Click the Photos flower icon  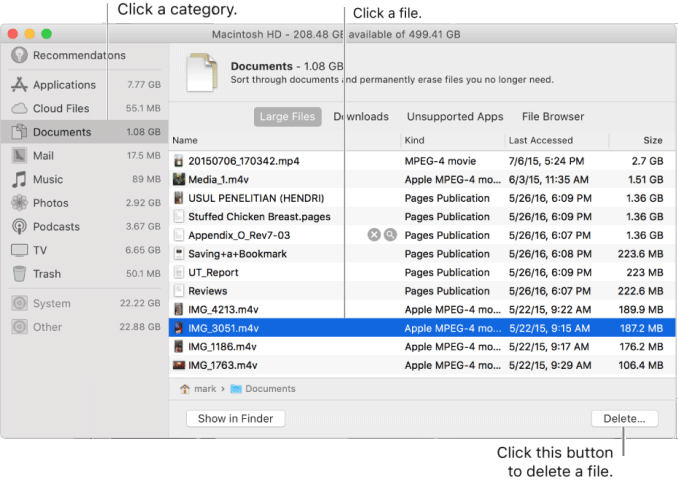tap(19, 202)
